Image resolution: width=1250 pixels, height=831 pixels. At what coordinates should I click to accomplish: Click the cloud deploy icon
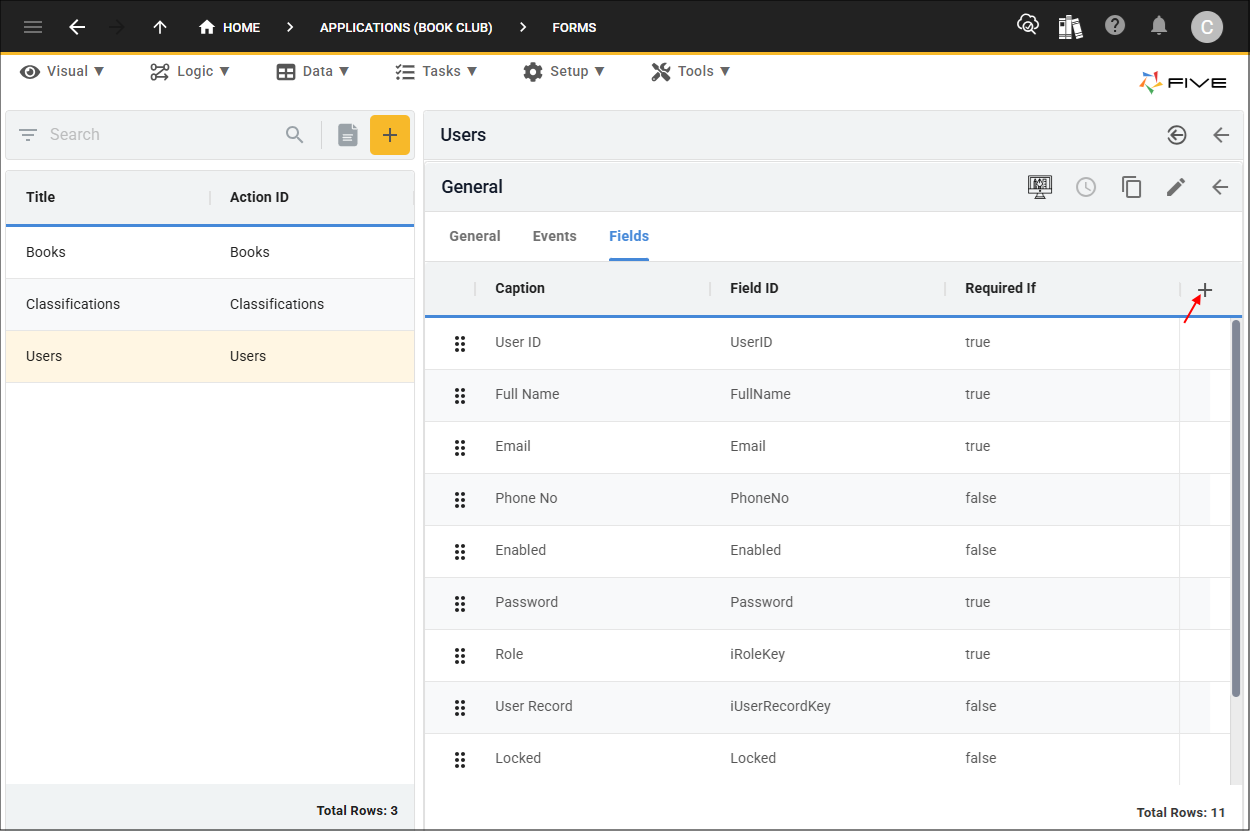[x=1027, y=26]
